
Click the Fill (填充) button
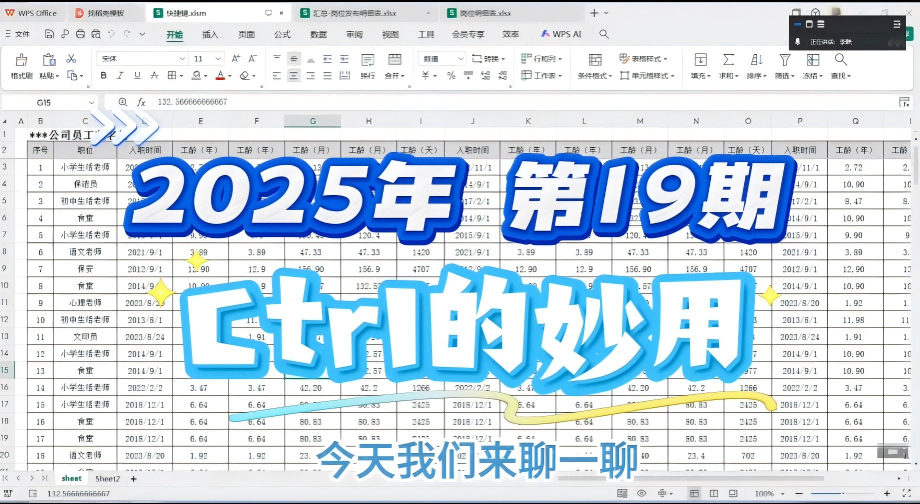click(701, 66)
